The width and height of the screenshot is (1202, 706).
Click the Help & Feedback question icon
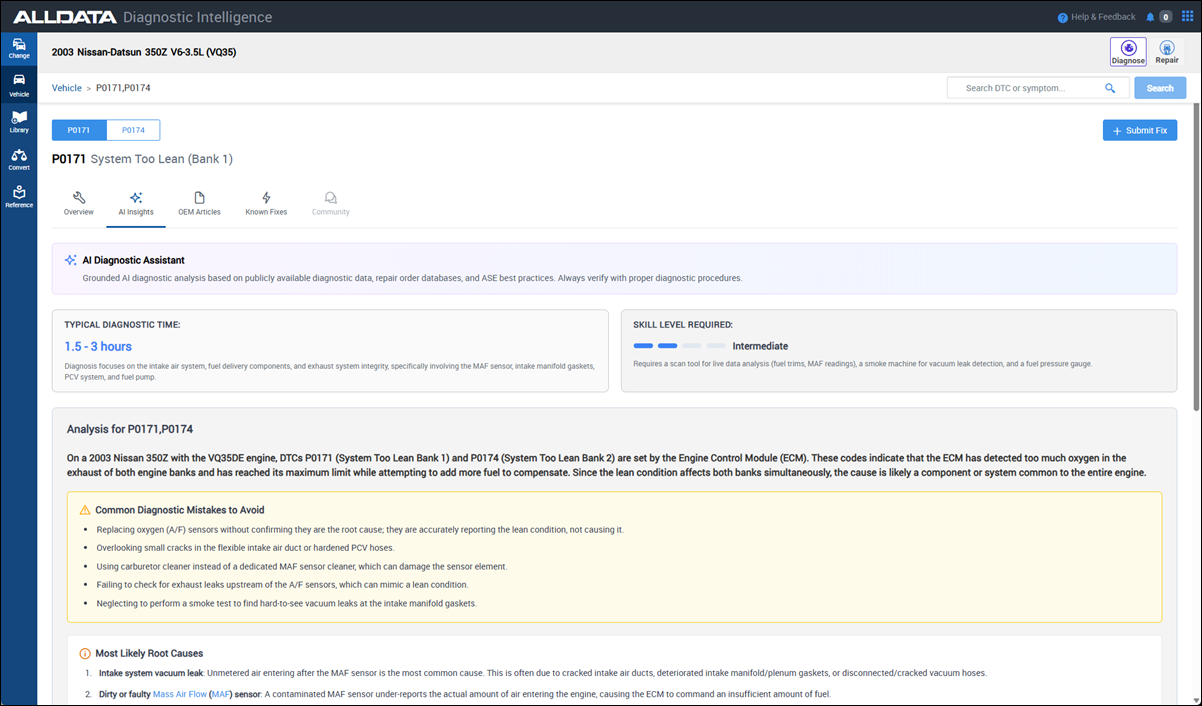coord(1063,17)
